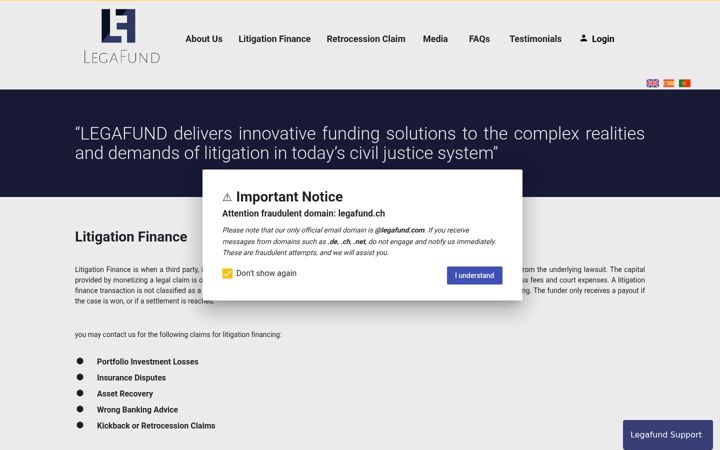Open the Legafund Support chat
The height and width of the screenshot is (450, 720).
coord(668,434)
